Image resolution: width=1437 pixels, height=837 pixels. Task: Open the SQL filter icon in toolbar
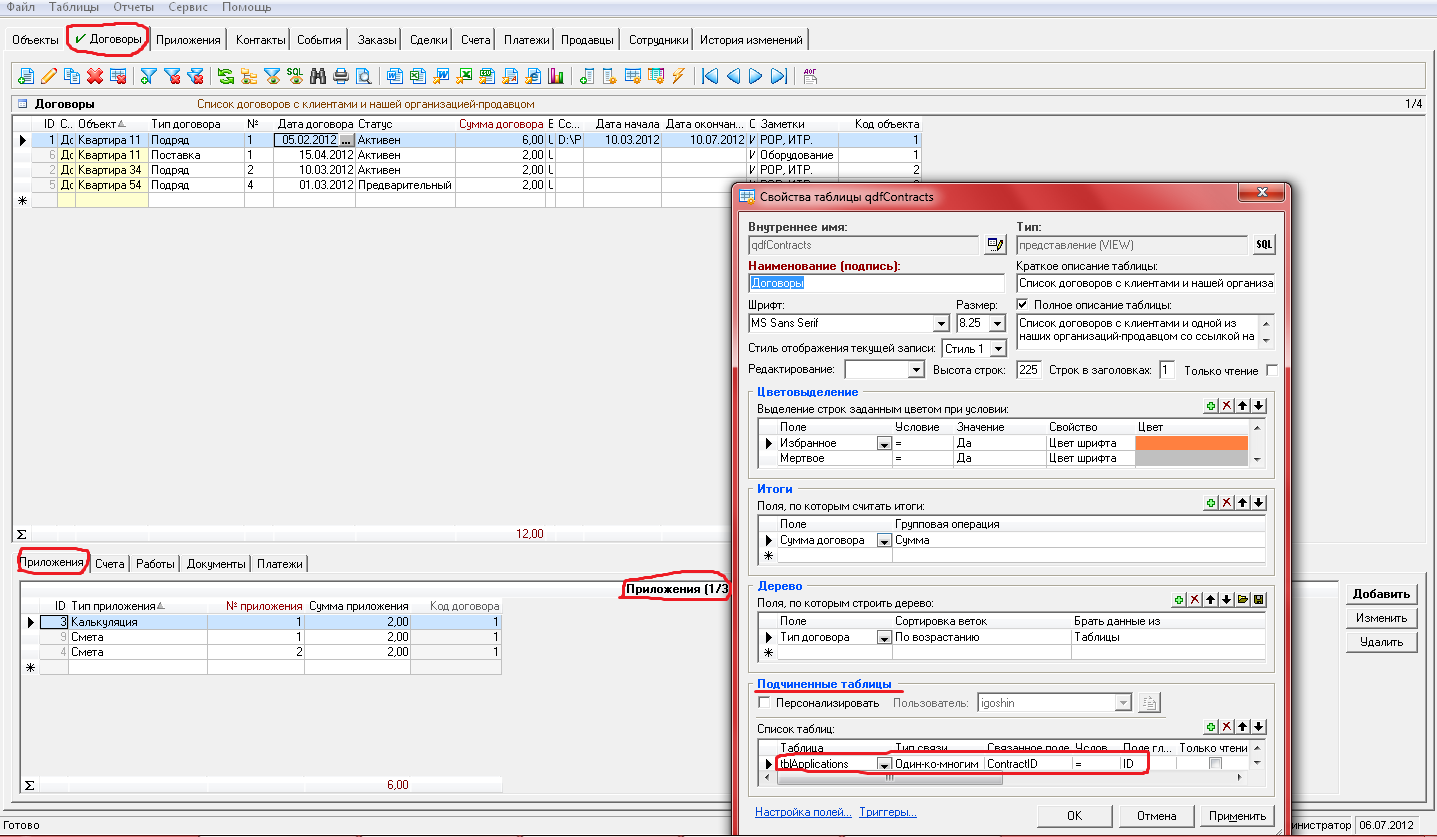(295, 76)
